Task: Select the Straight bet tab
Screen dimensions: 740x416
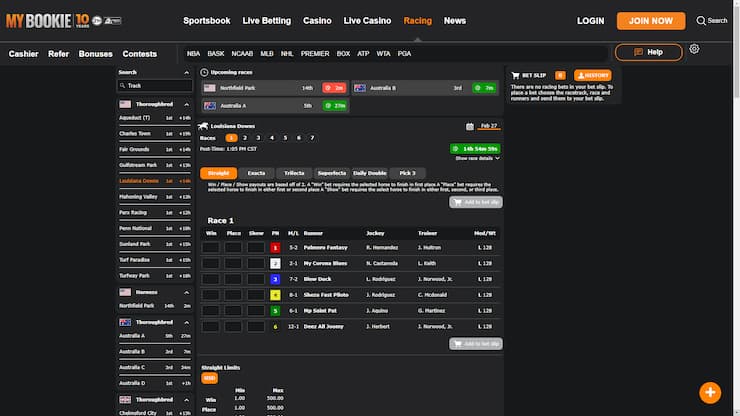Action: pos(219,173)
